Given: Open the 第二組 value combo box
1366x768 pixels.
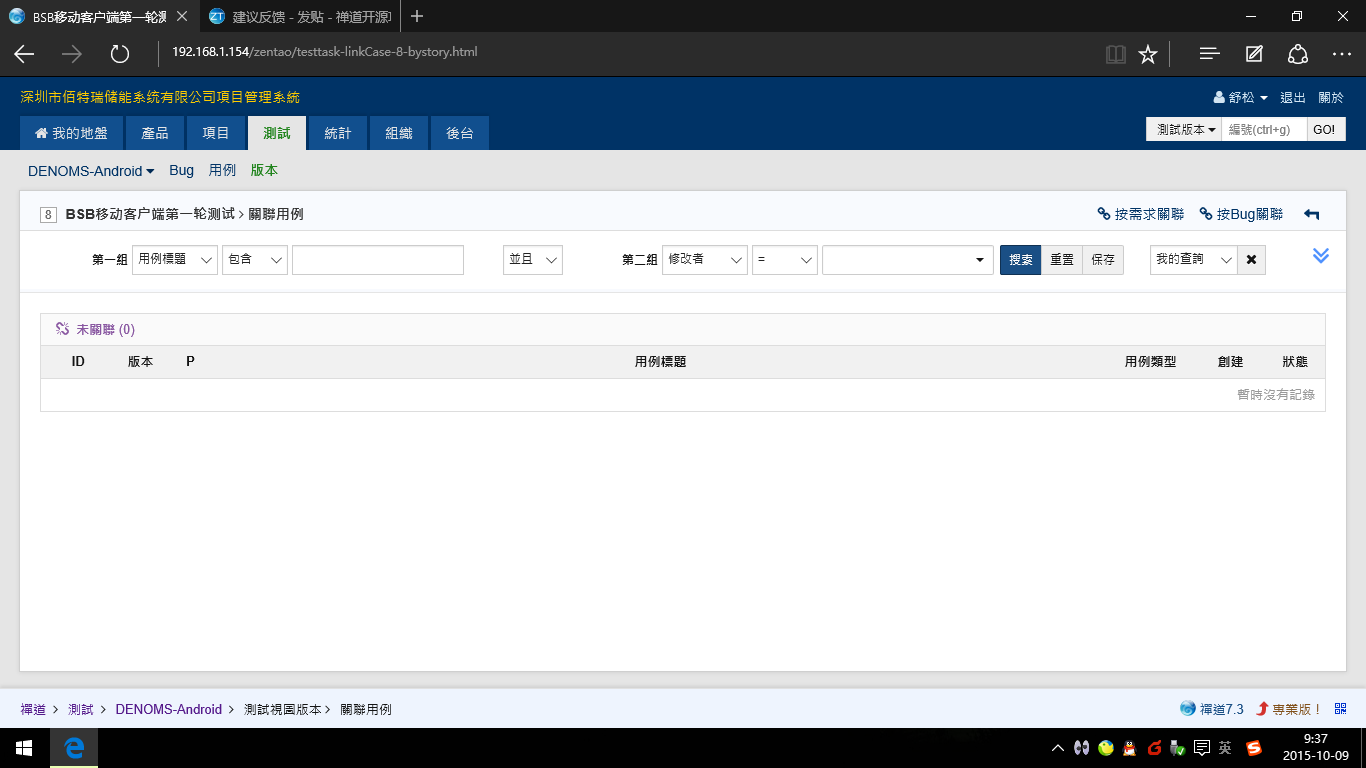Looking at the screenshot, I should (908, 260).
